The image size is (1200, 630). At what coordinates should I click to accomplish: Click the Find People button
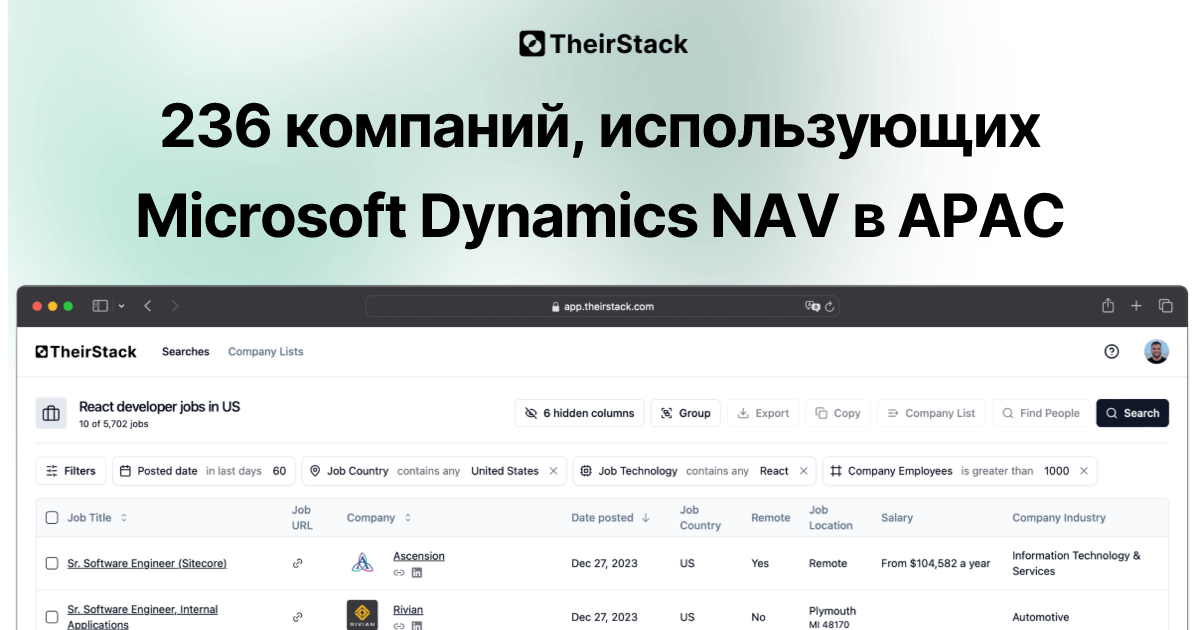click(x=1041, y=413)
